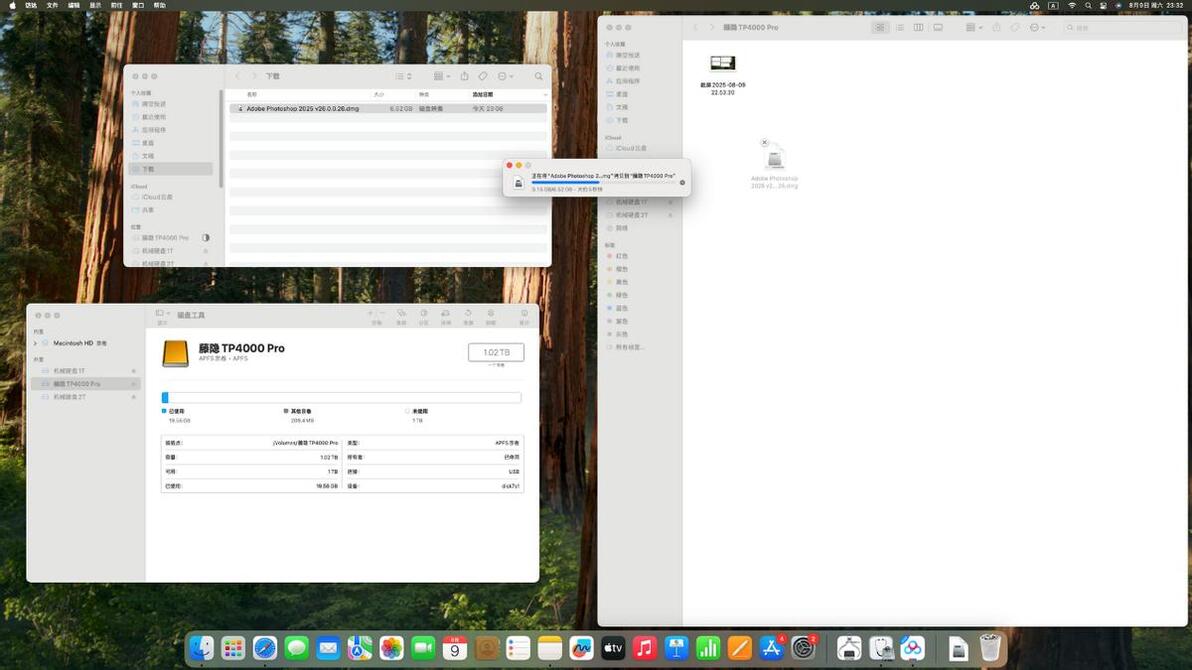Open the Apple menu in menu bar
The image size is (1192, 670).
12,5
